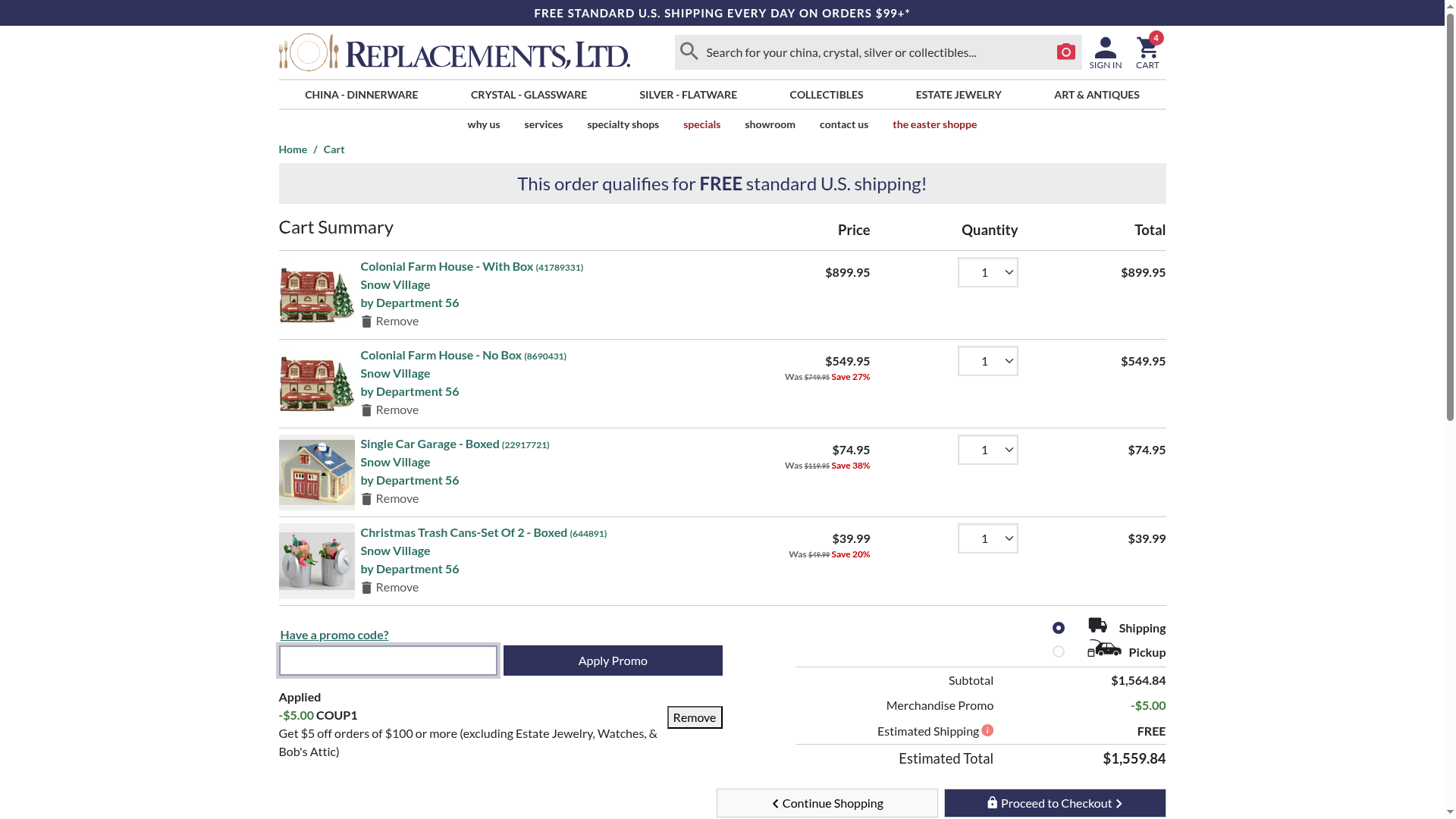Viewport: 1456px width, 819px height.
Task: Click Proceed to Checkout button
Action: tap(1054, 803)
